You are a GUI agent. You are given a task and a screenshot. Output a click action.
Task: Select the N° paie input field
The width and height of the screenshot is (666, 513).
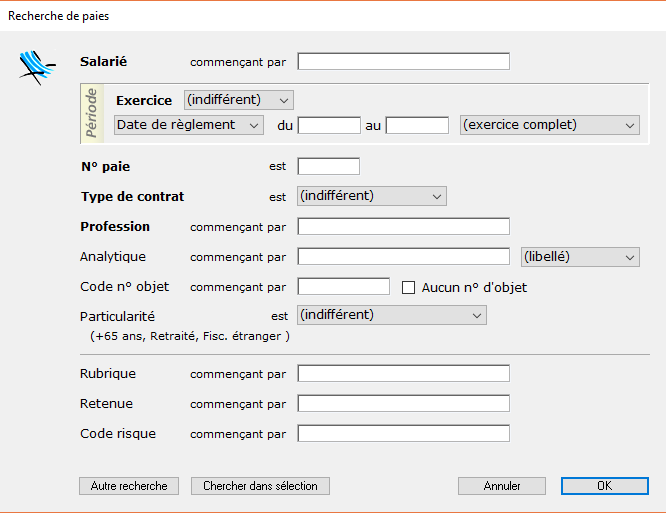coord(329,166)
